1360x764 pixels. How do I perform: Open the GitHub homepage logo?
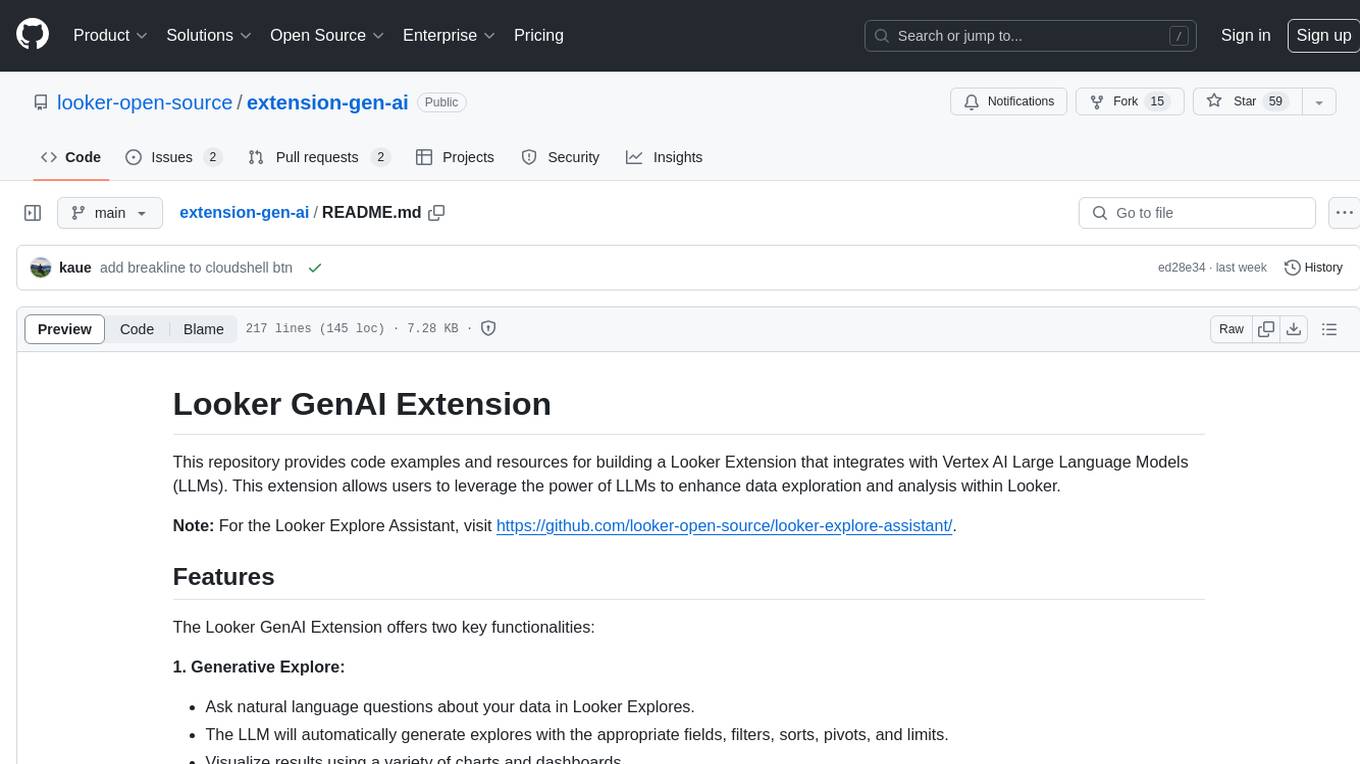(x=33, y=35)
